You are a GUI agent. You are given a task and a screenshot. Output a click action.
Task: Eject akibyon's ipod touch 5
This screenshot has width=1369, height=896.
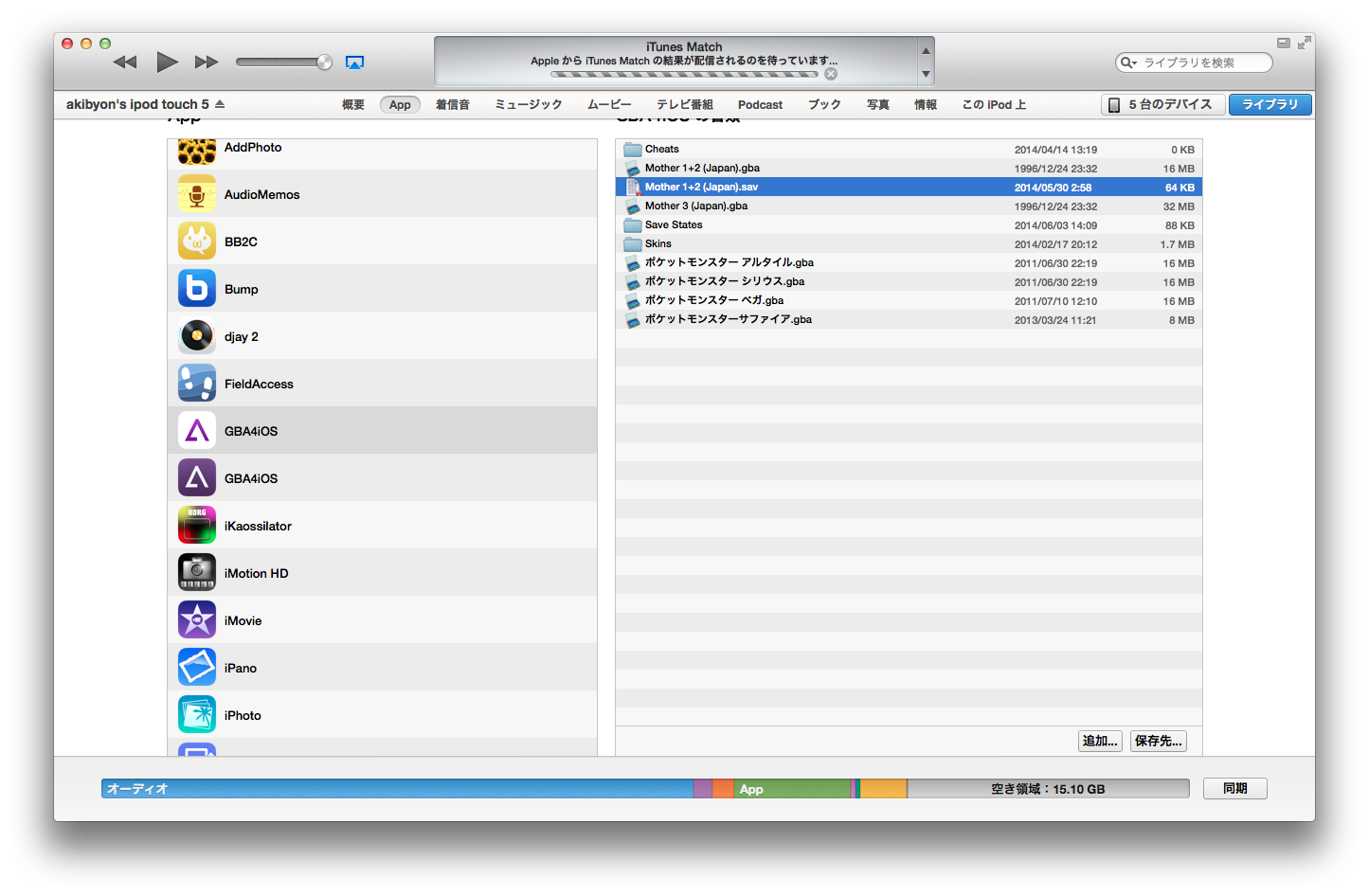[x=220, y=104]
